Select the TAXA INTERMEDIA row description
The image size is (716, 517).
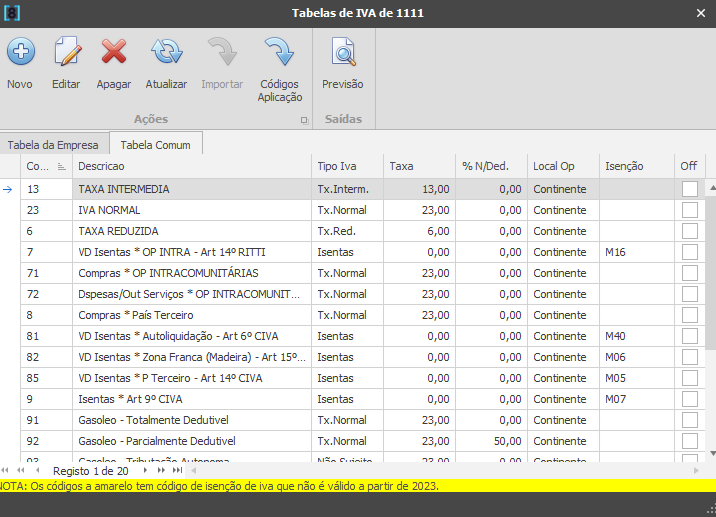(192, 189)
